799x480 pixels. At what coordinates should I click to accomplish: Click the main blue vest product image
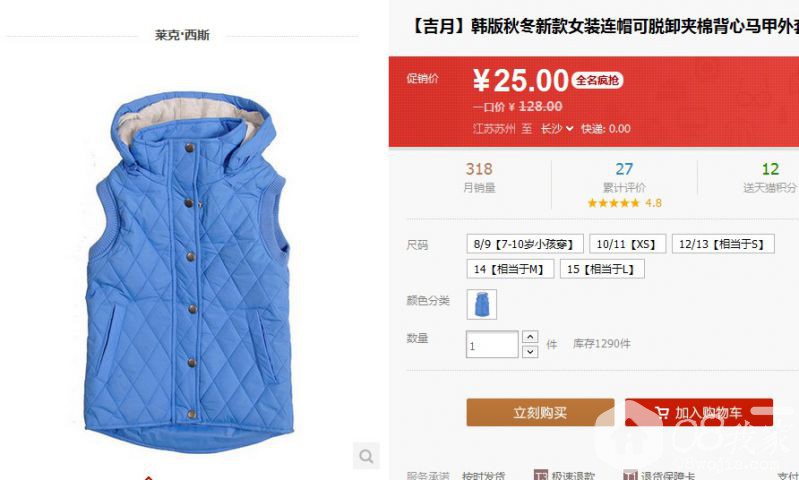click(189, 273)
